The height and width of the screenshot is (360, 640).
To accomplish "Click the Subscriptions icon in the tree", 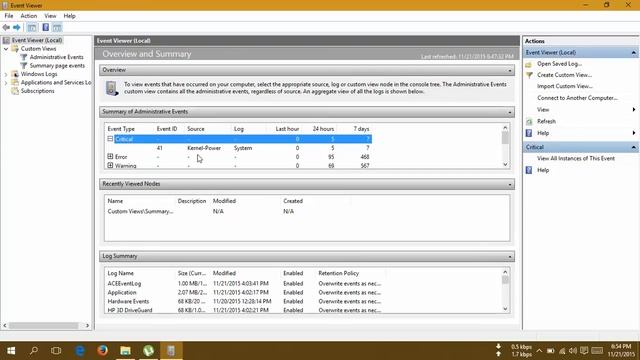I will tap(15, 91).
